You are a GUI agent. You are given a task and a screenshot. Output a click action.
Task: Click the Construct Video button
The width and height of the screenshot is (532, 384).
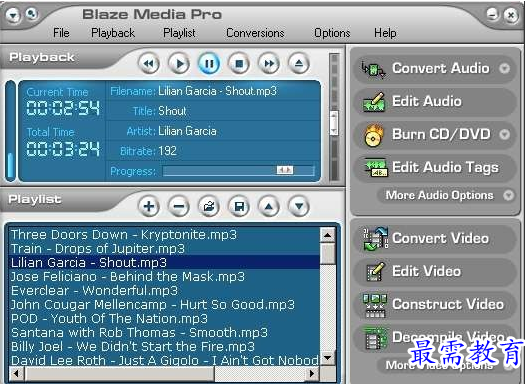click(435, 304)
